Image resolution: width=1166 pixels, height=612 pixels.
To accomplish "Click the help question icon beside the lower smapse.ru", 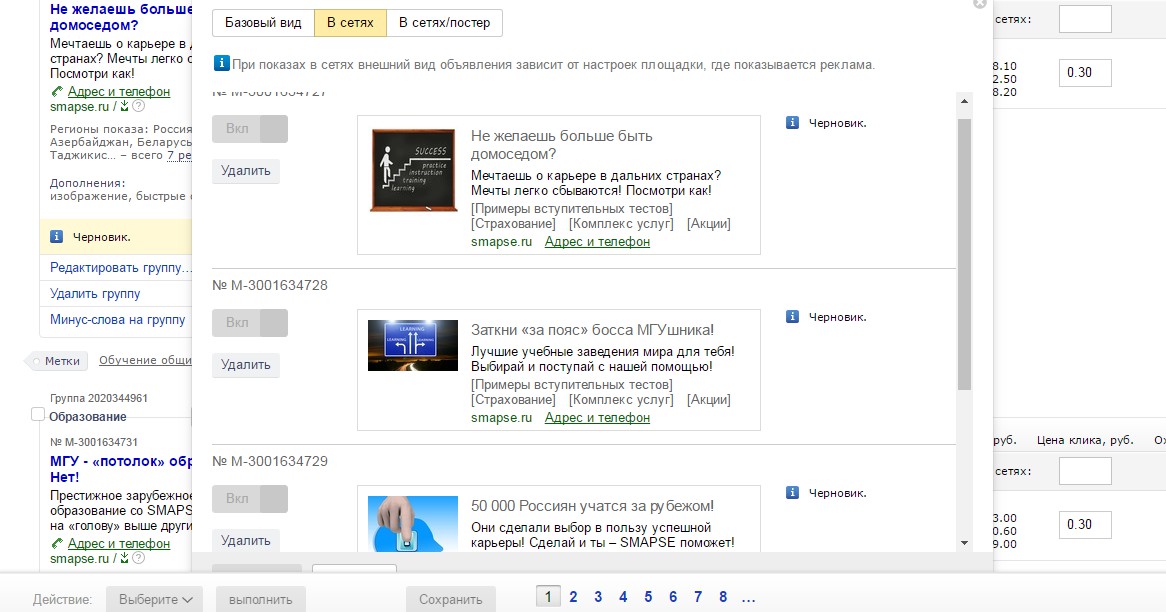I will click(138, 558).
